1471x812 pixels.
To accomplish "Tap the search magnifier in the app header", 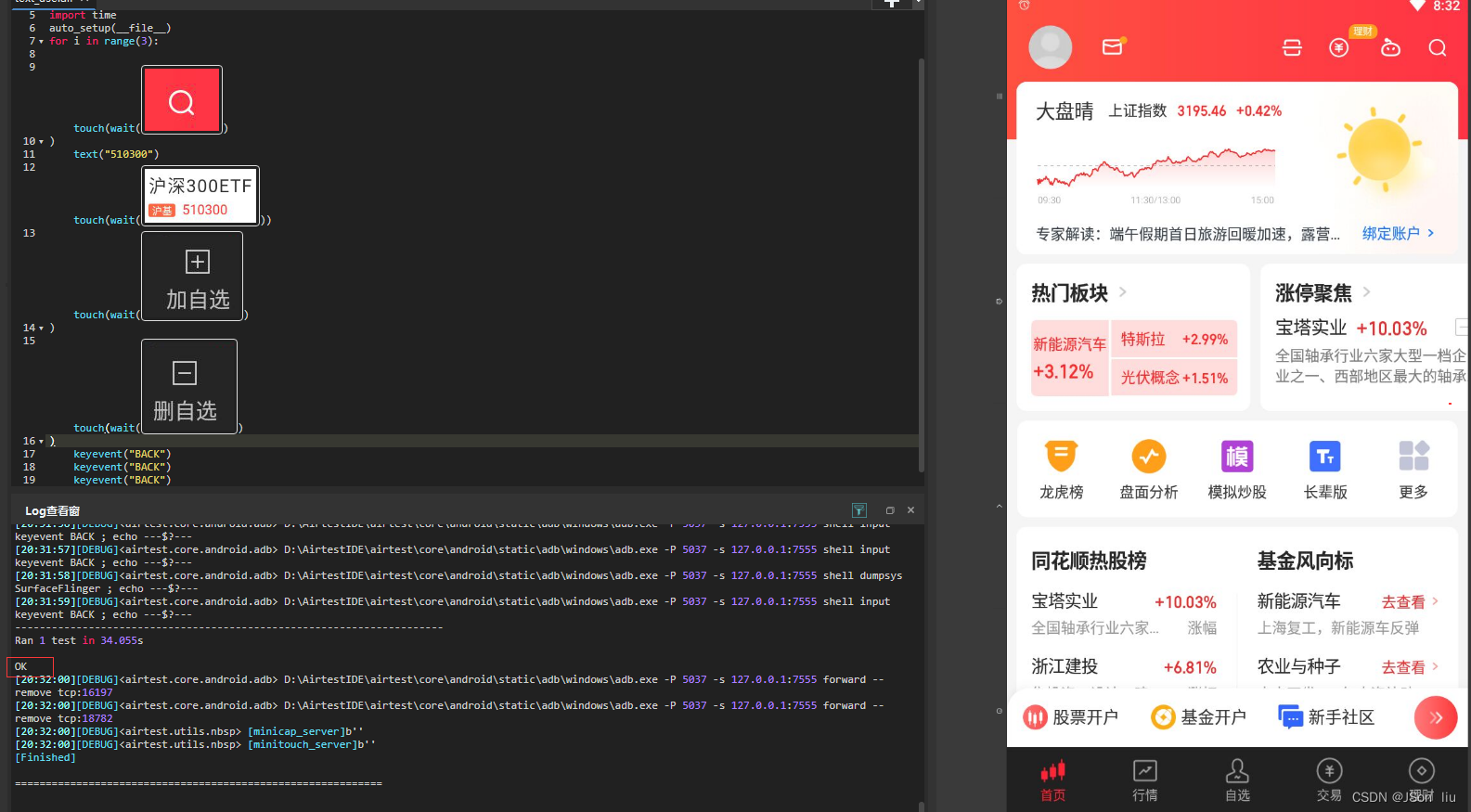I will (1438, 47).
